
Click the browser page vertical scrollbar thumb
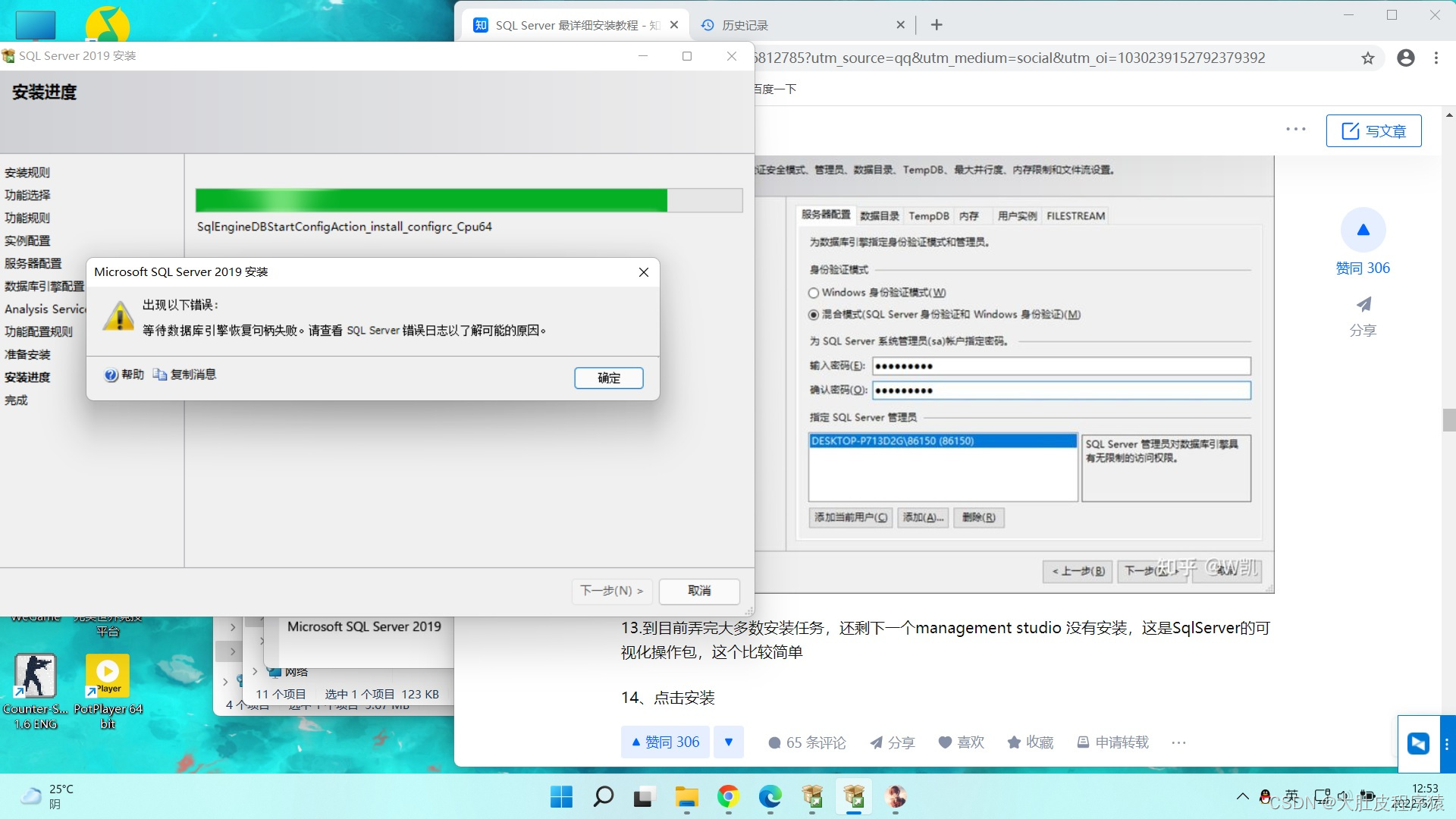[x=1449, y=419]
